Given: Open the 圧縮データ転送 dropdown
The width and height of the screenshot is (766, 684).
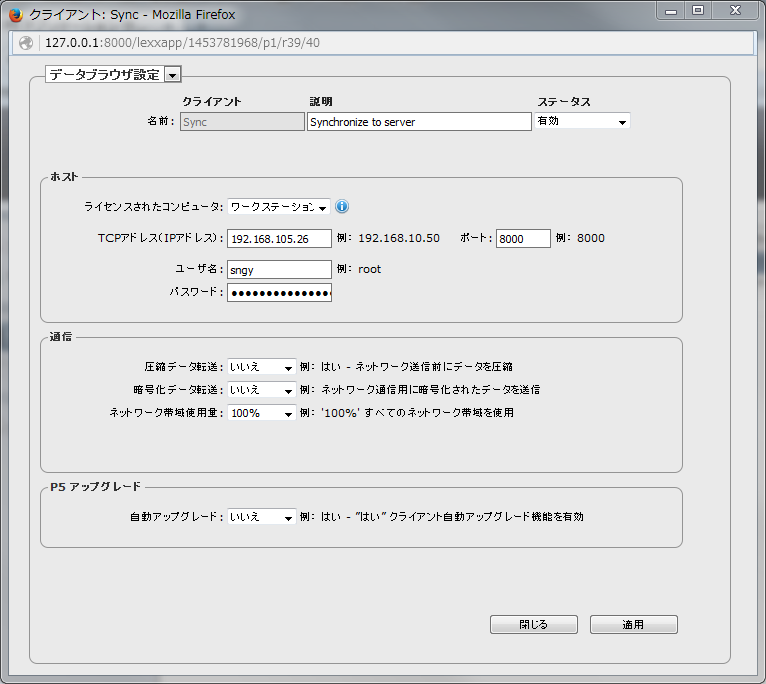Looking at the screenshot, I should 262,368.
